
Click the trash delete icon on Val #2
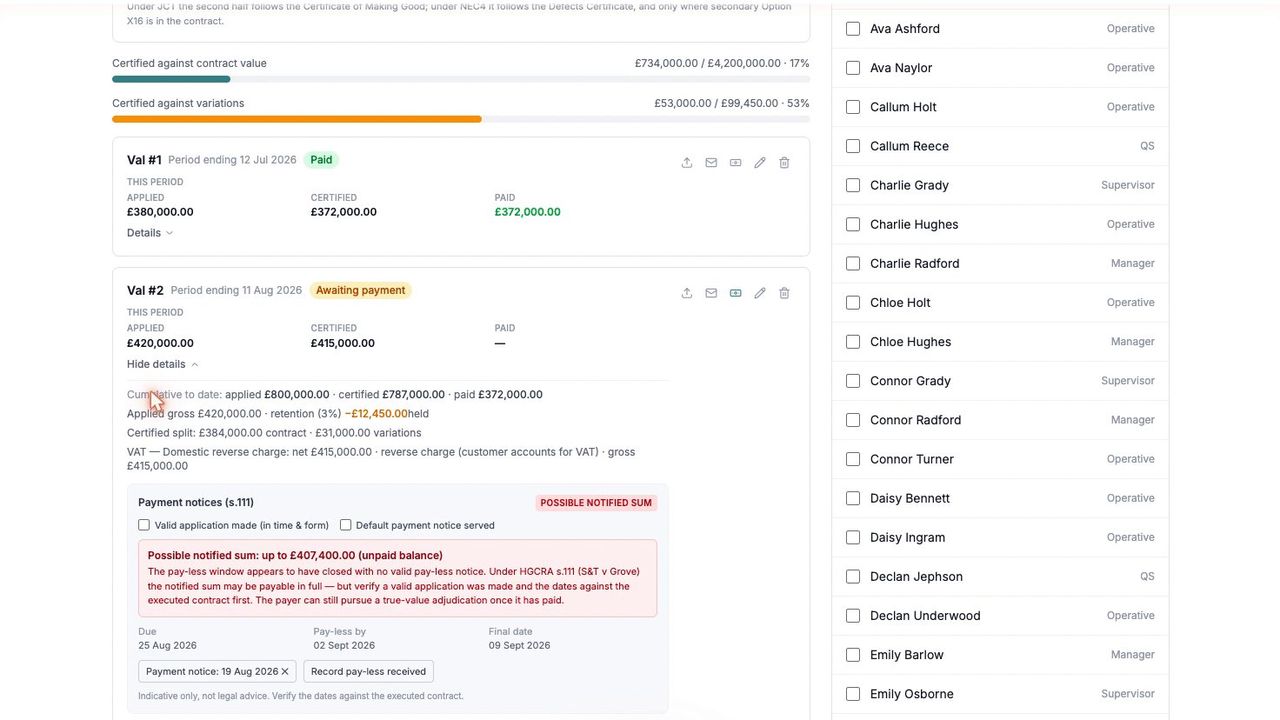pos(784,293)
